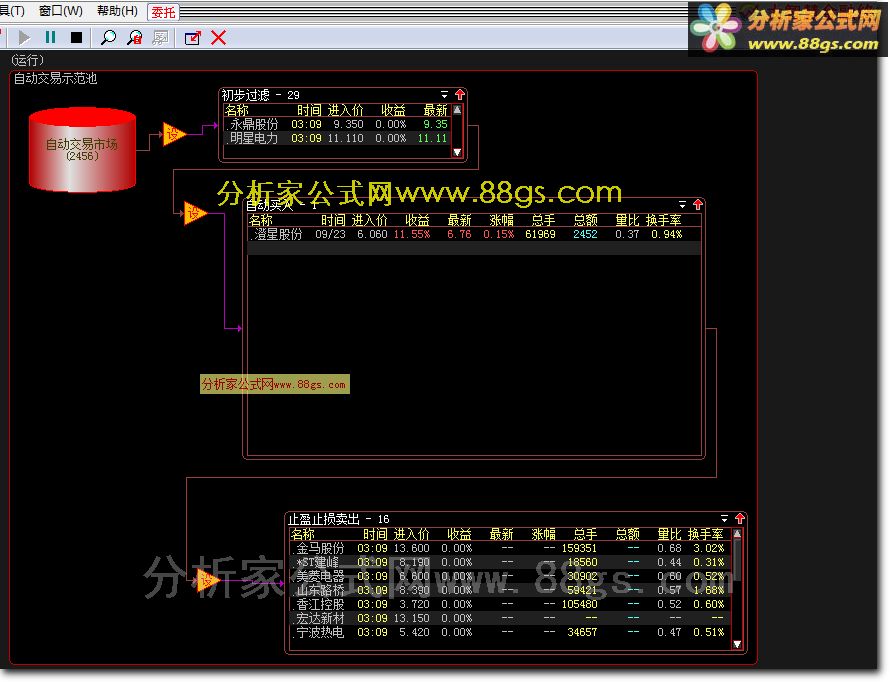Click scroll up arrow in 初步过滤 list
This screenshot has height=682, width=890.
coord(457,110)
